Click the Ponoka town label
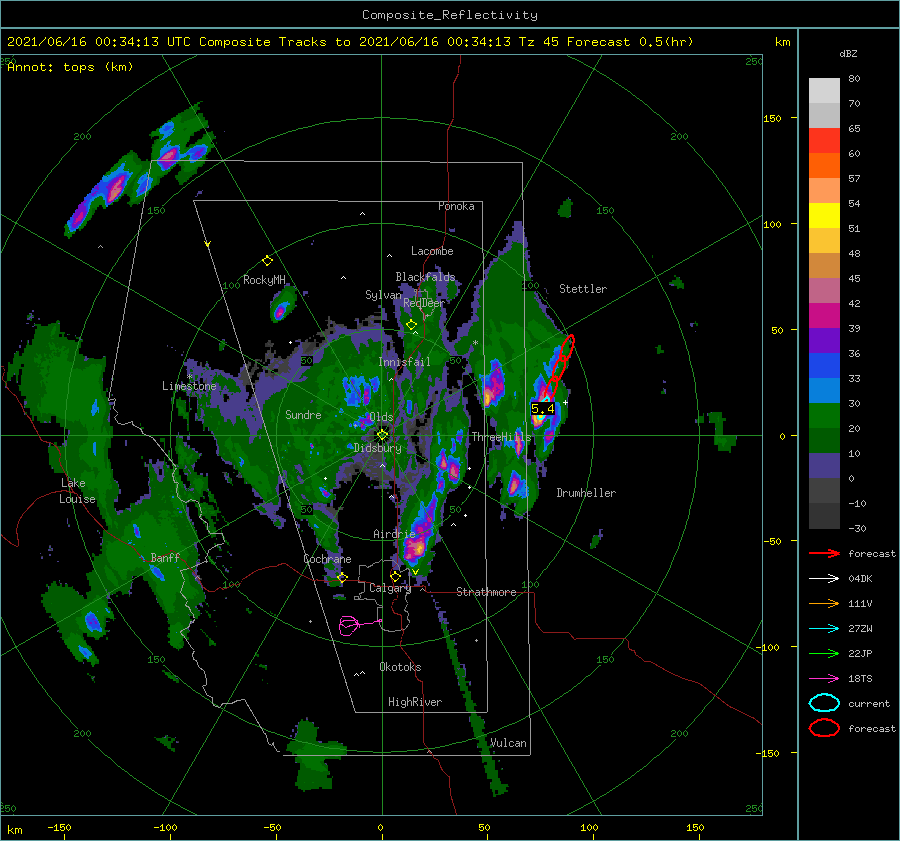Image resolution: width=900 pixels, height=841 pixels. [x=456, y=206]
